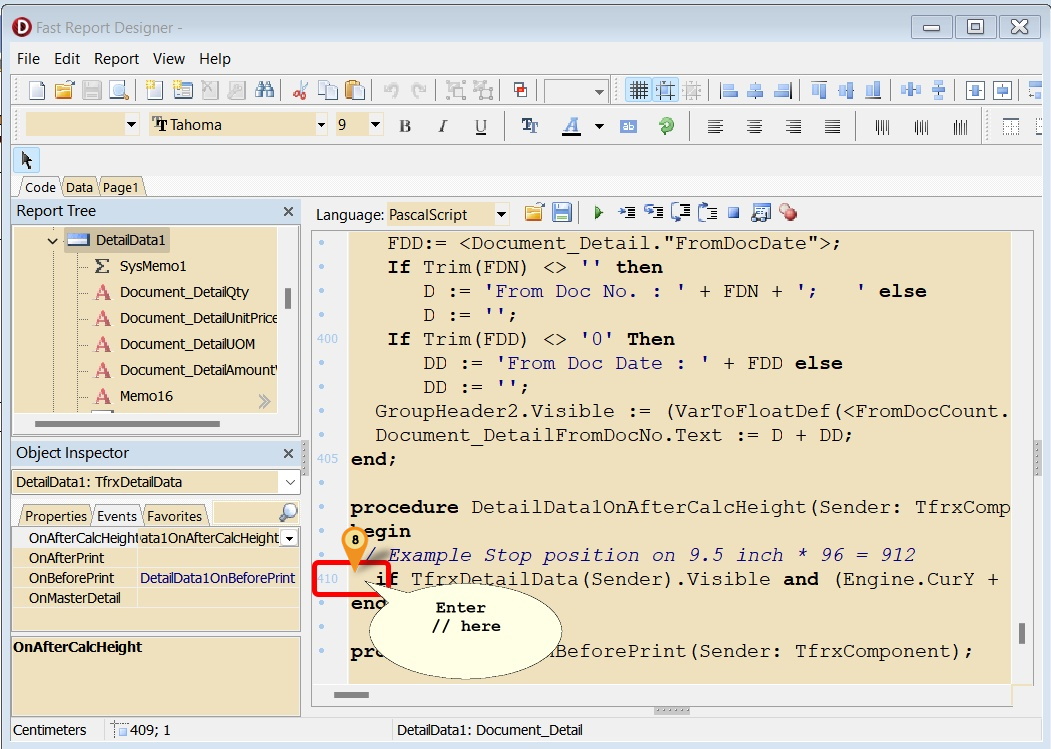Open the Language dropdown showing PascalScript
The width and height of the screenshot is (1051, 749).
[503, 213]
